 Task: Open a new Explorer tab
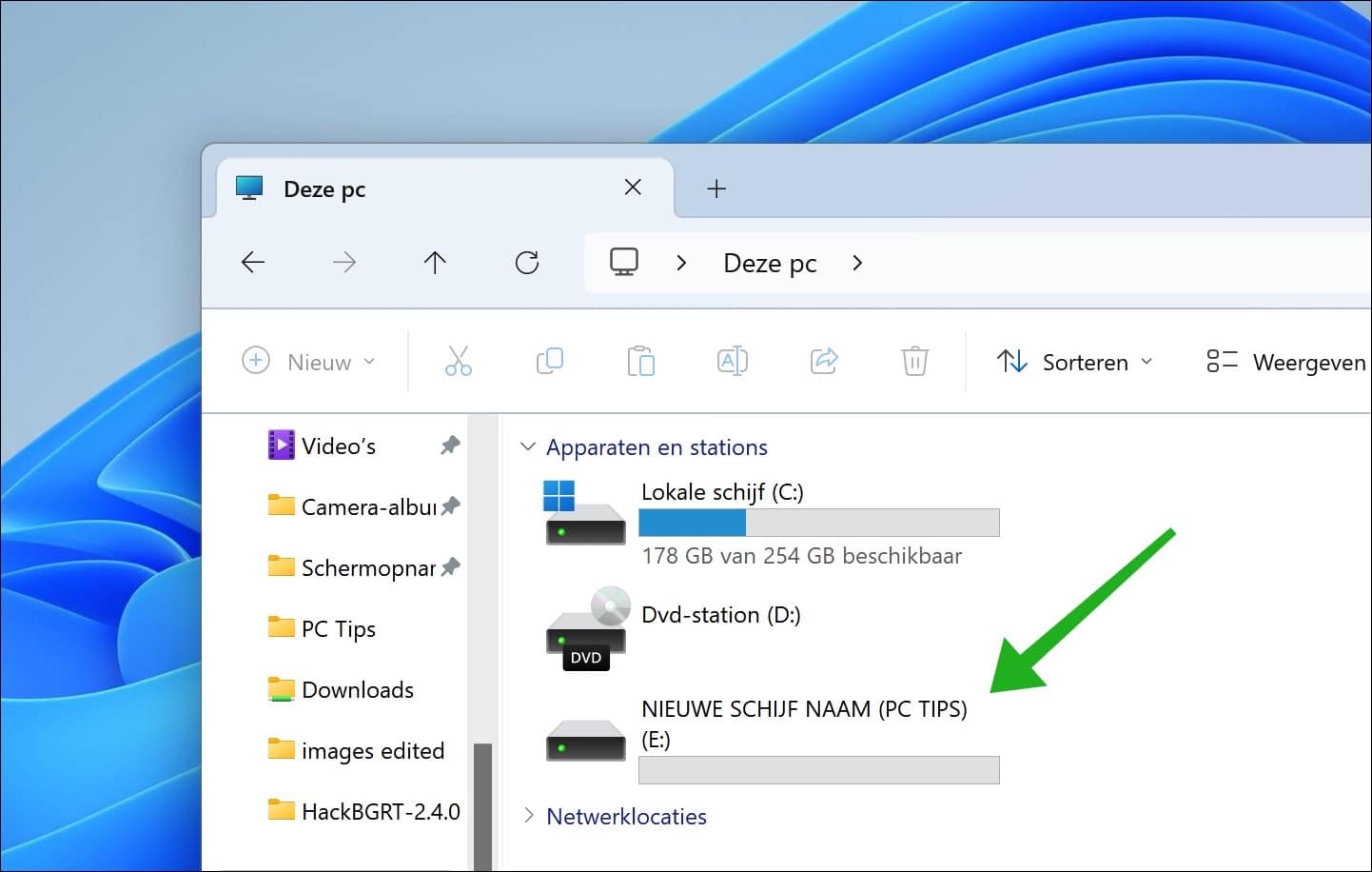pyautogui.click(x=715, y=188)
